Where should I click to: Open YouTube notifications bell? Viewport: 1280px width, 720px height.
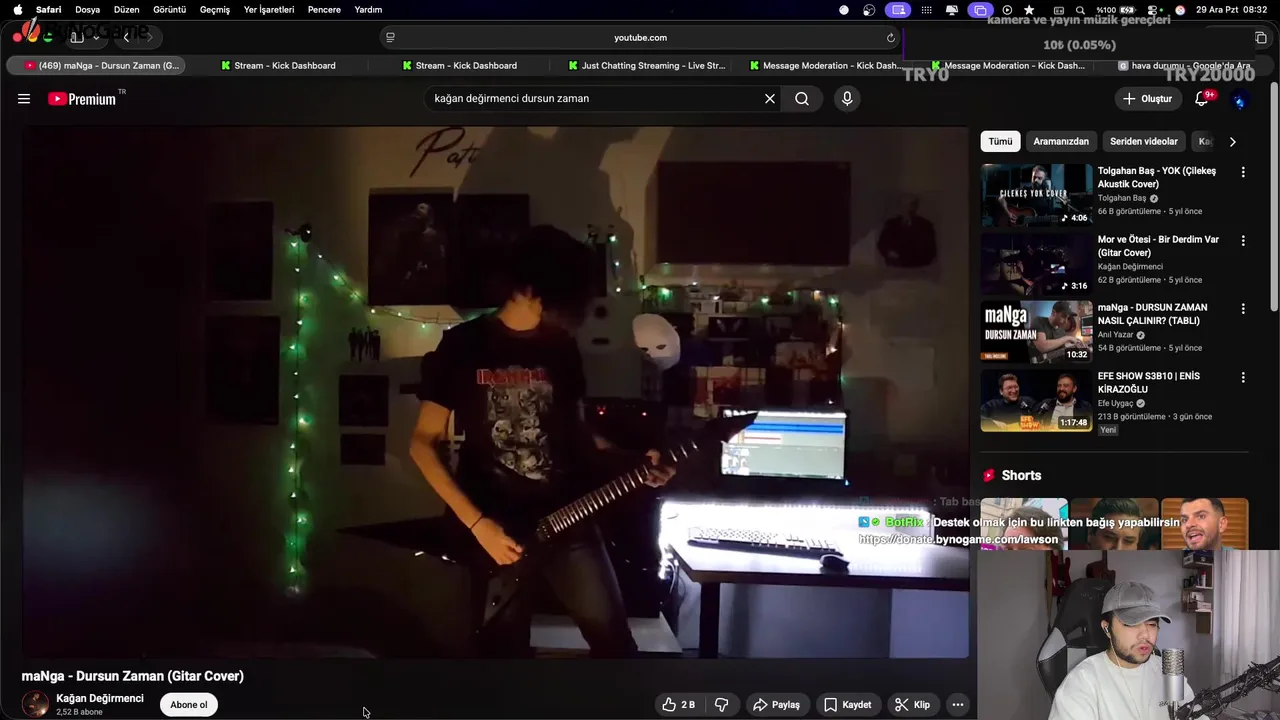pos(1202,99)
